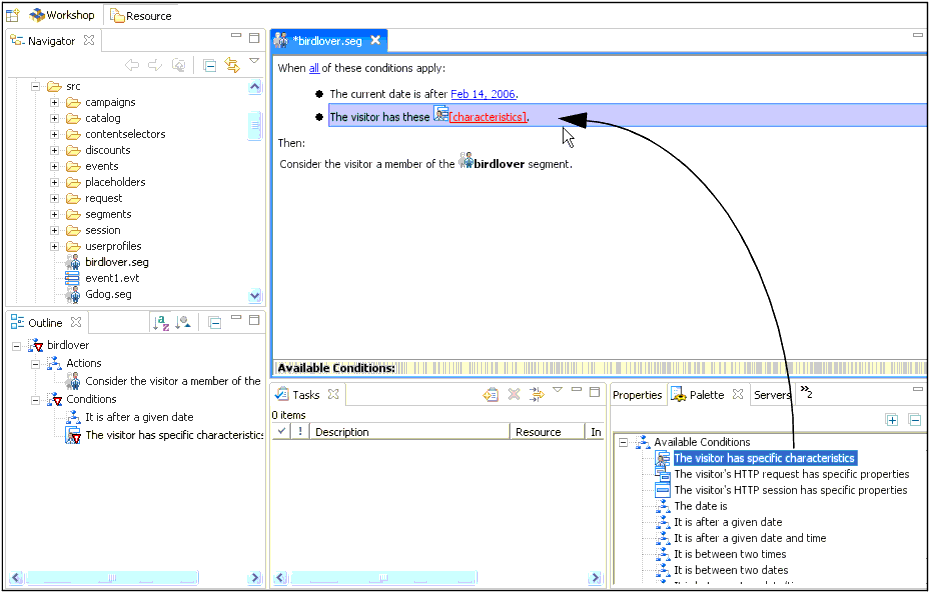Click Navigator scroll up arrow
This screenshot has width=930, height=593.
pyautogui.click(x=254, y=87)
